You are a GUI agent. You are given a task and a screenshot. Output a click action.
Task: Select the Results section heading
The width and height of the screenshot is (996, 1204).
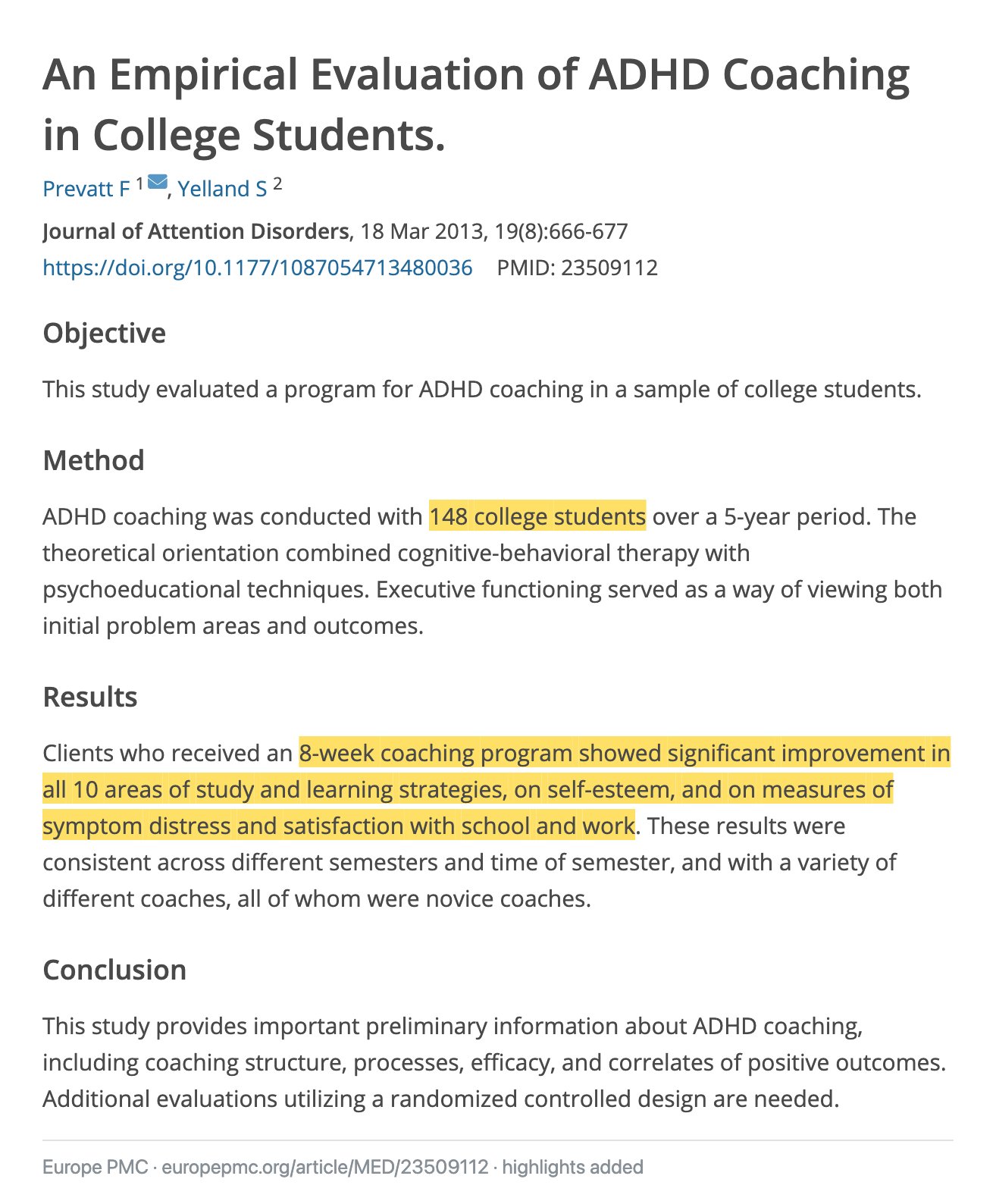(x=90, y=697)
